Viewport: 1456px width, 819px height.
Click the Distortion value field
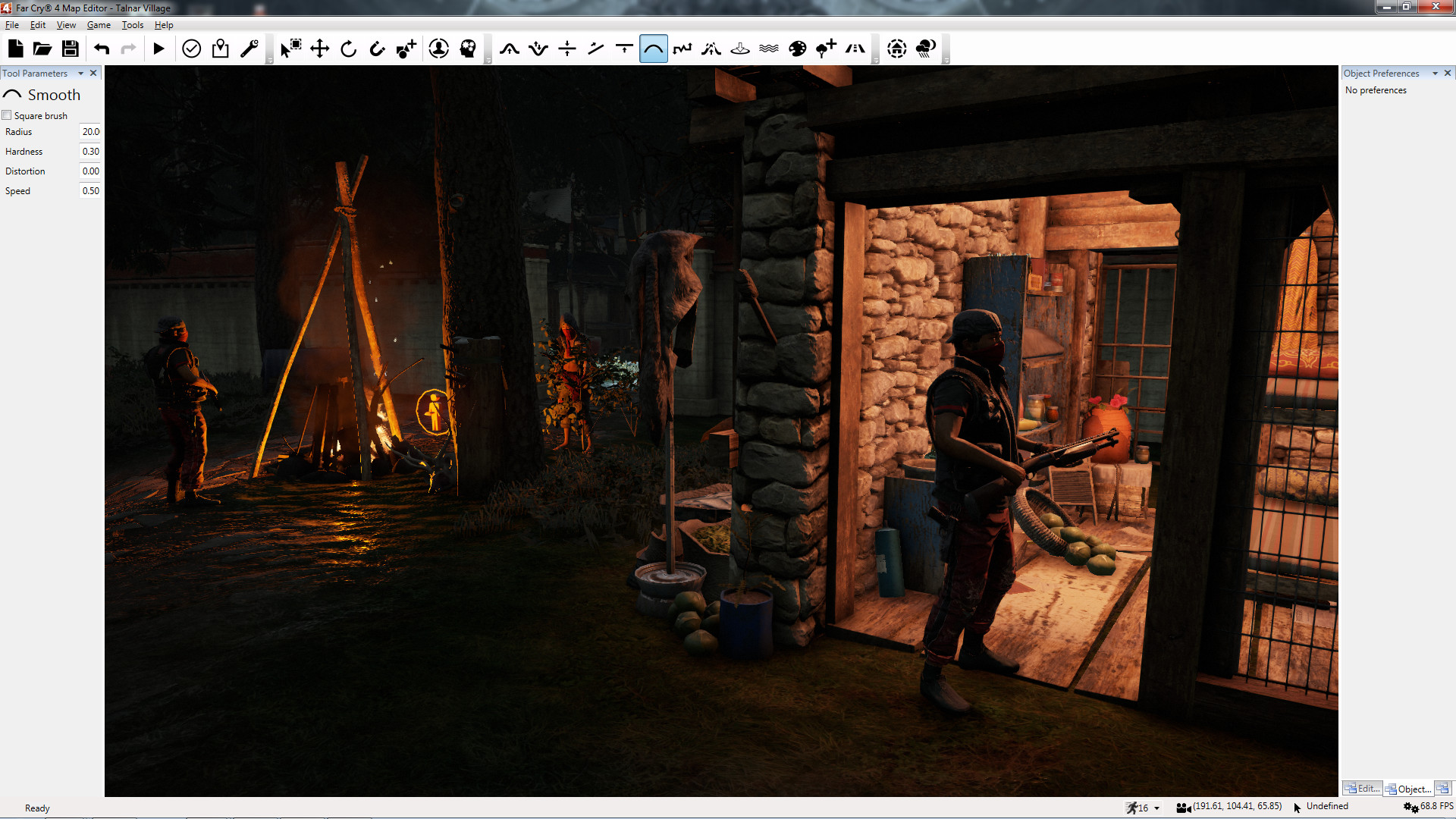[90, 171]
